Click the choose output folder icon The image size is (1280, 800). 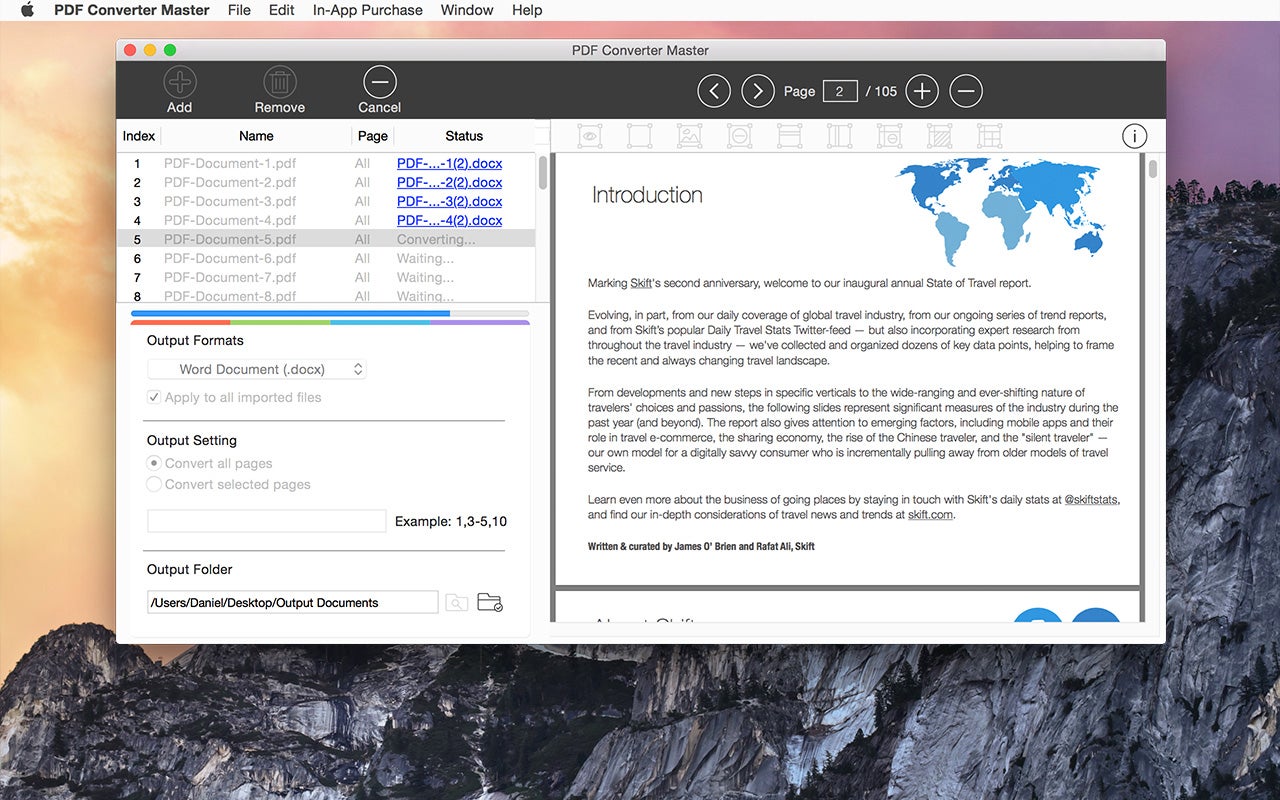(x=490, y=602)
